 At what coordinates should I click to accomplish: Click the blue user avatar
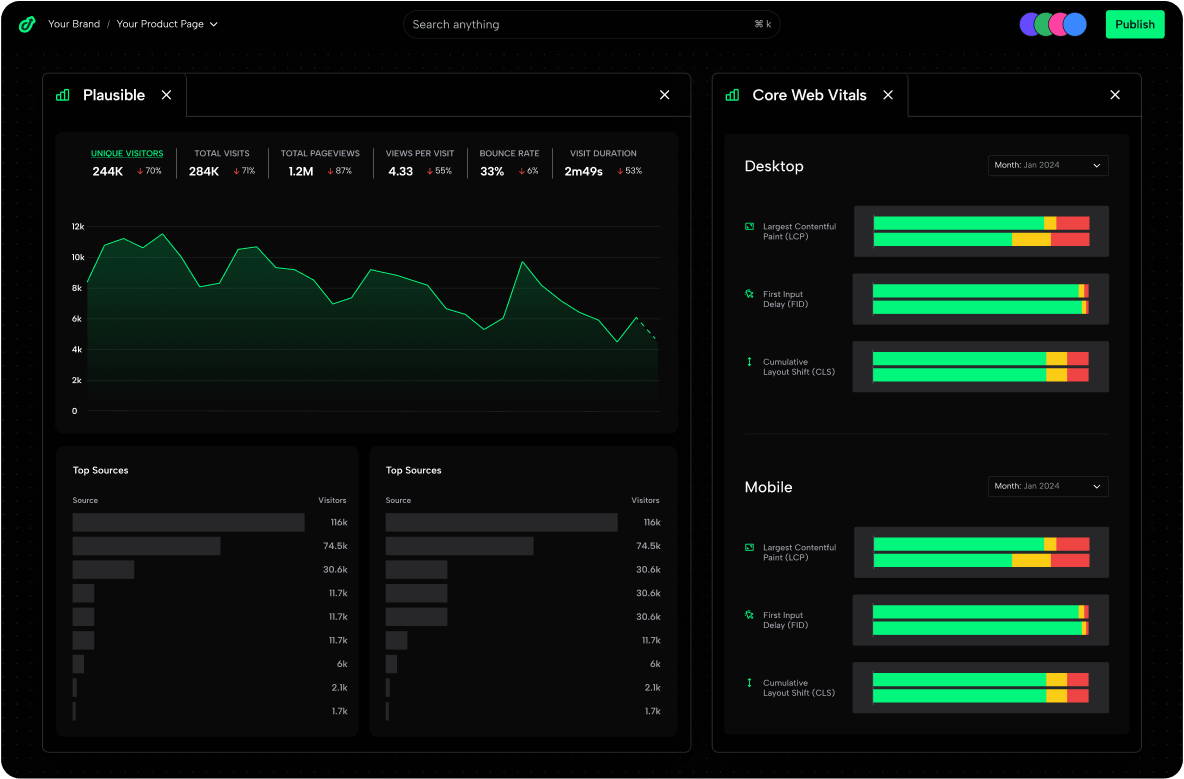[1075, 24]
